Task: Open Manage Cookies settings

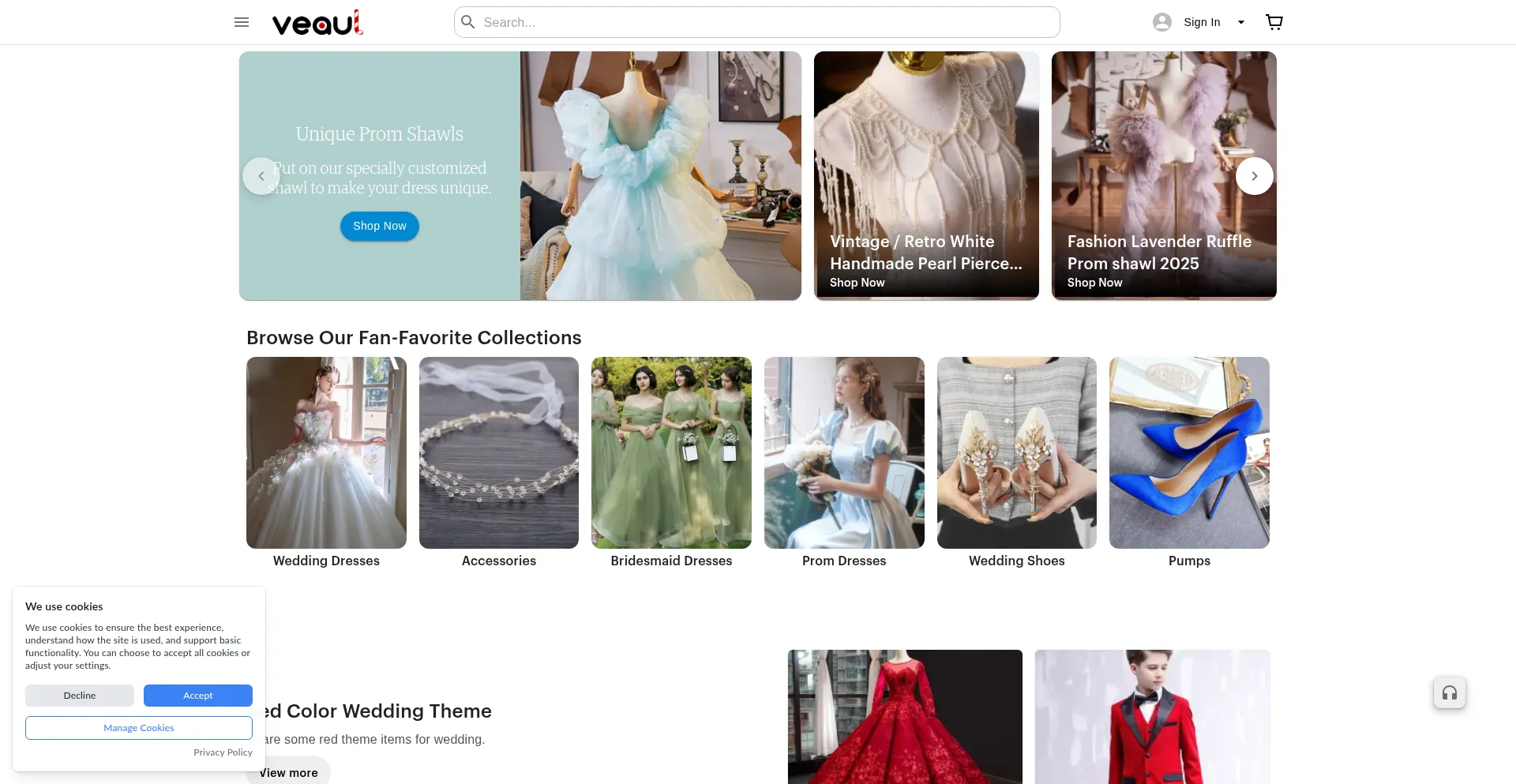Action: (x=139, y=728)
